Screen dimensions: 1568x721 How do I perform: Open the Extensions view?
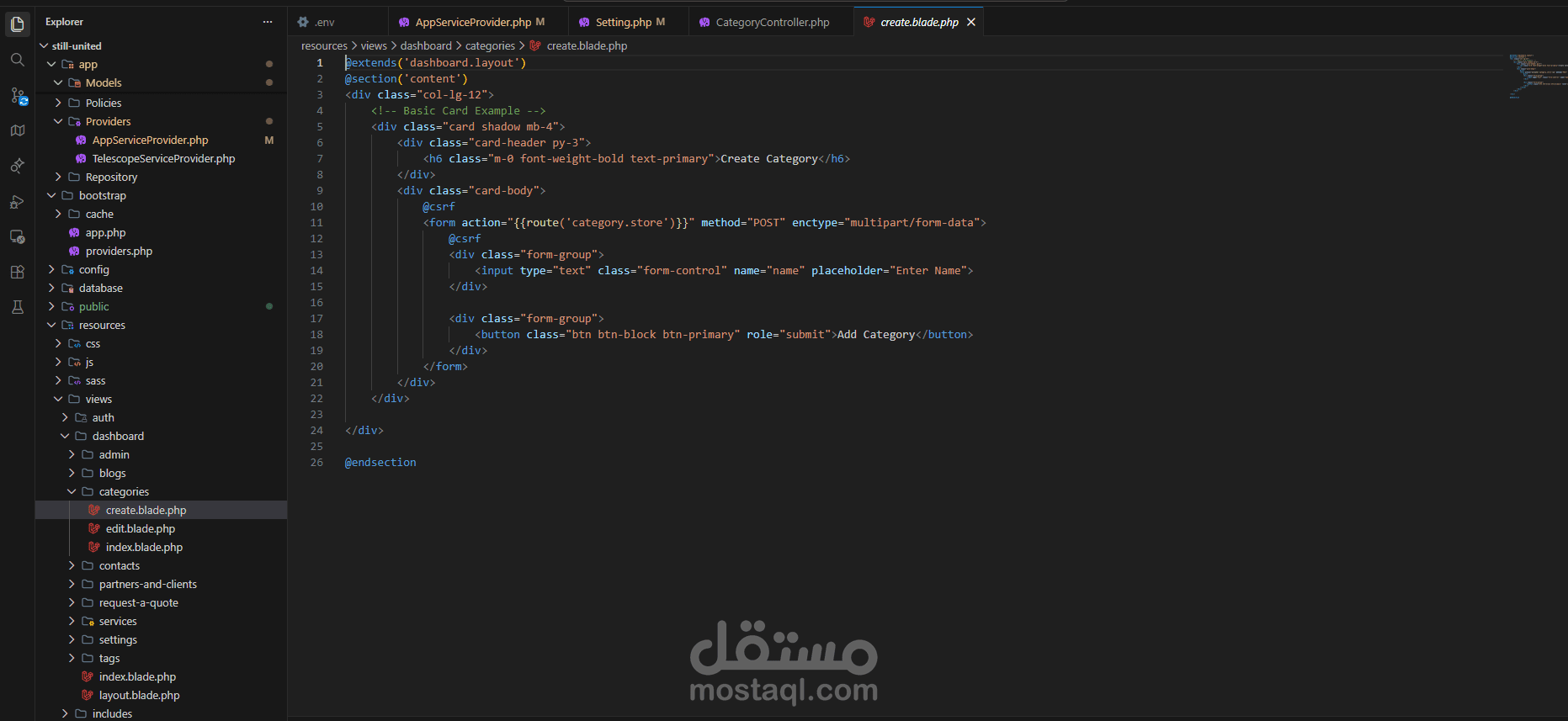click(x=17, y=272)
